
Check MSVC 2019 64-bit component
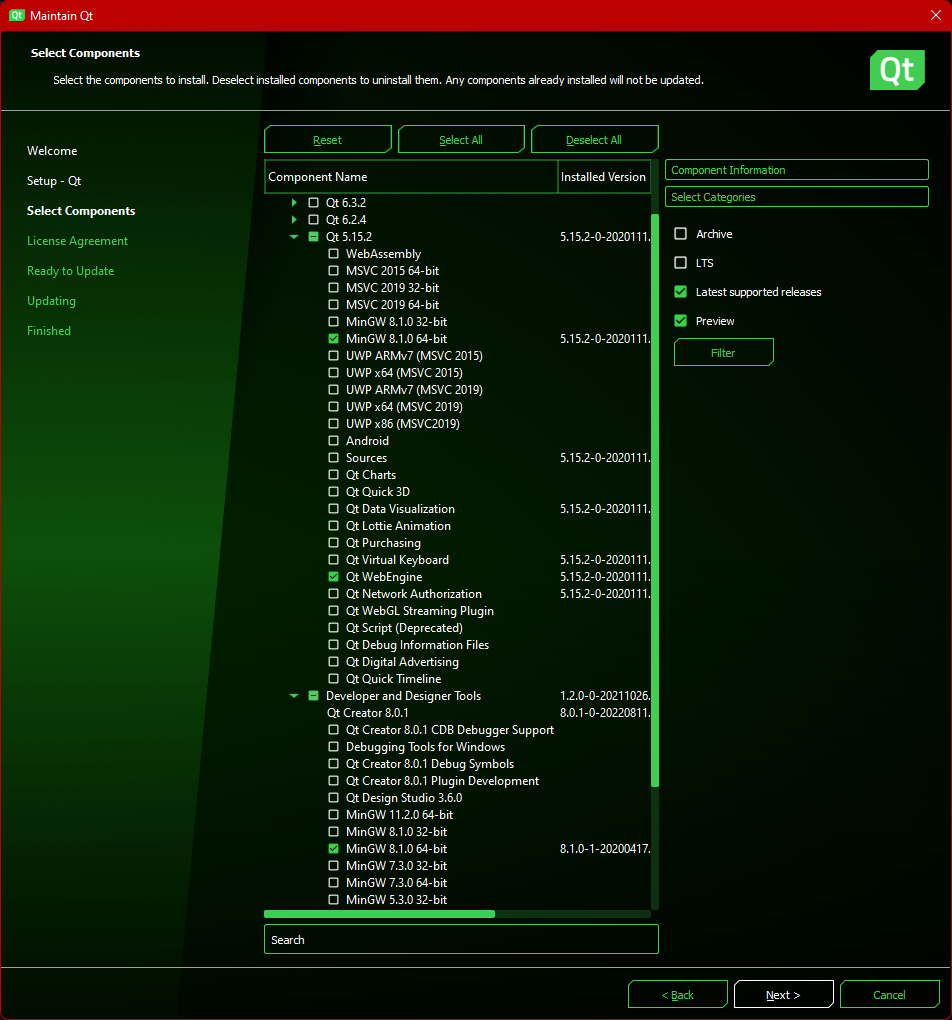pos(334,304)
